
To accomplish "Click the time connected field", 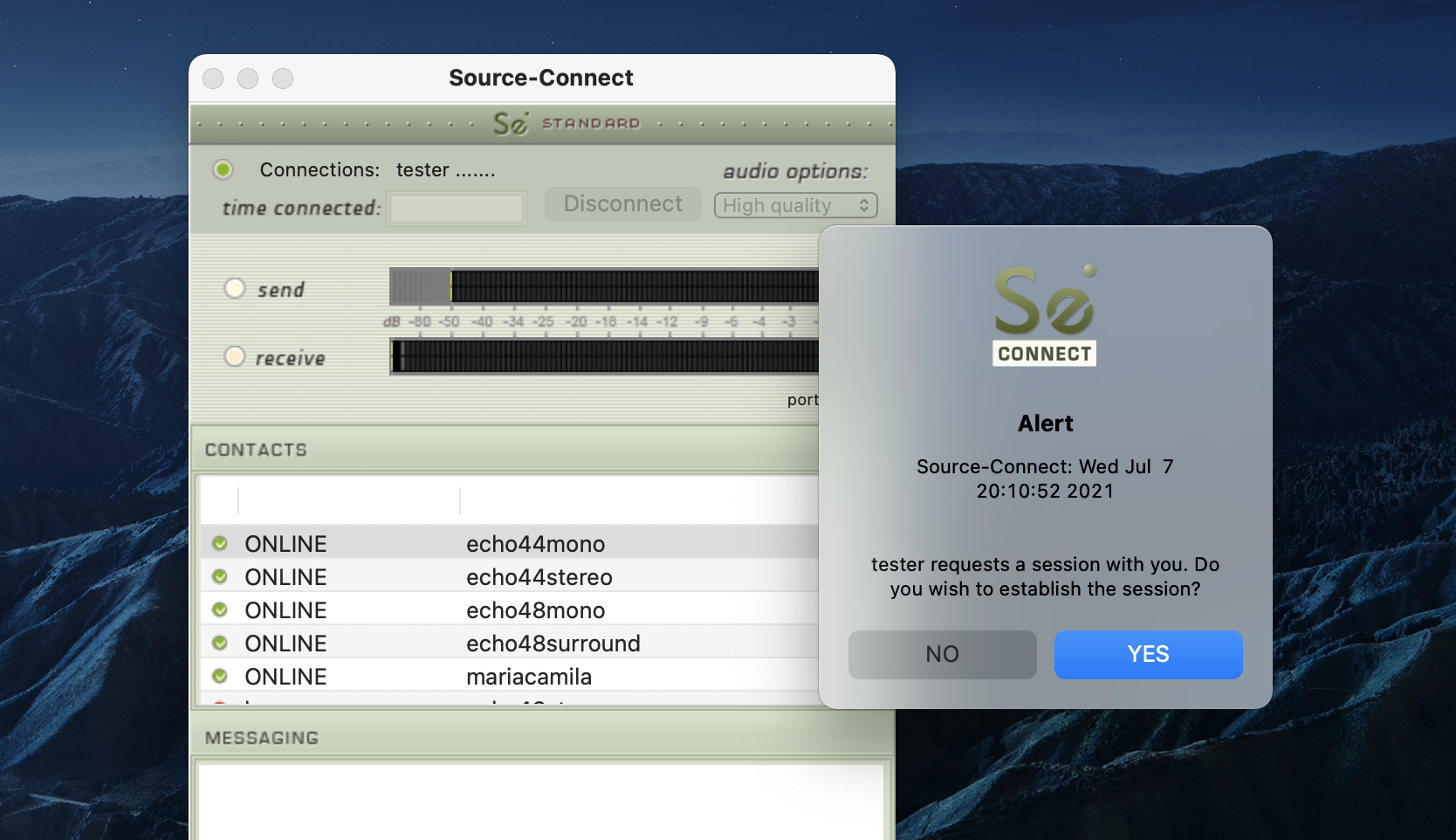I will point(457,209).
